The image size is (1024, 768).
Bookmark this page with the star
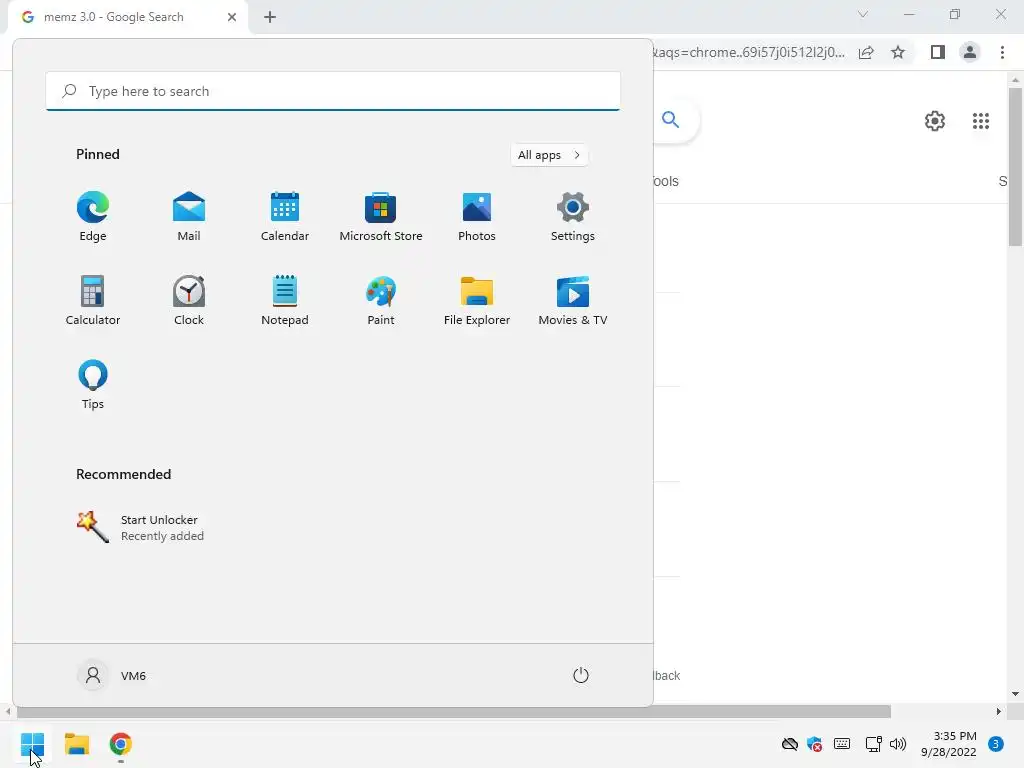pyautogui.click(x=898, y=52)
